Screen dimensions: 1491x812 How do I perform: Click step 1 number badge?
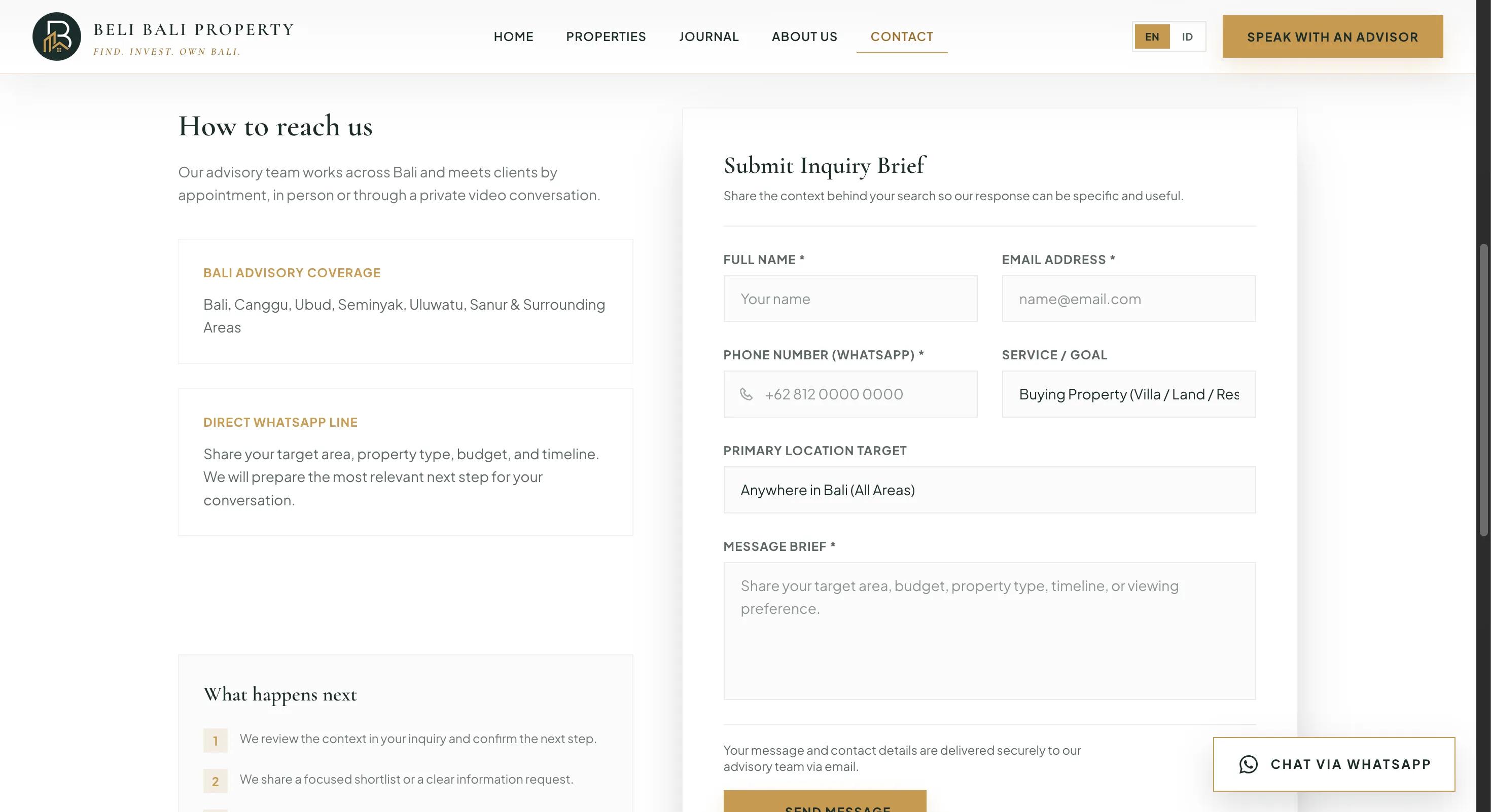[216, 741]
